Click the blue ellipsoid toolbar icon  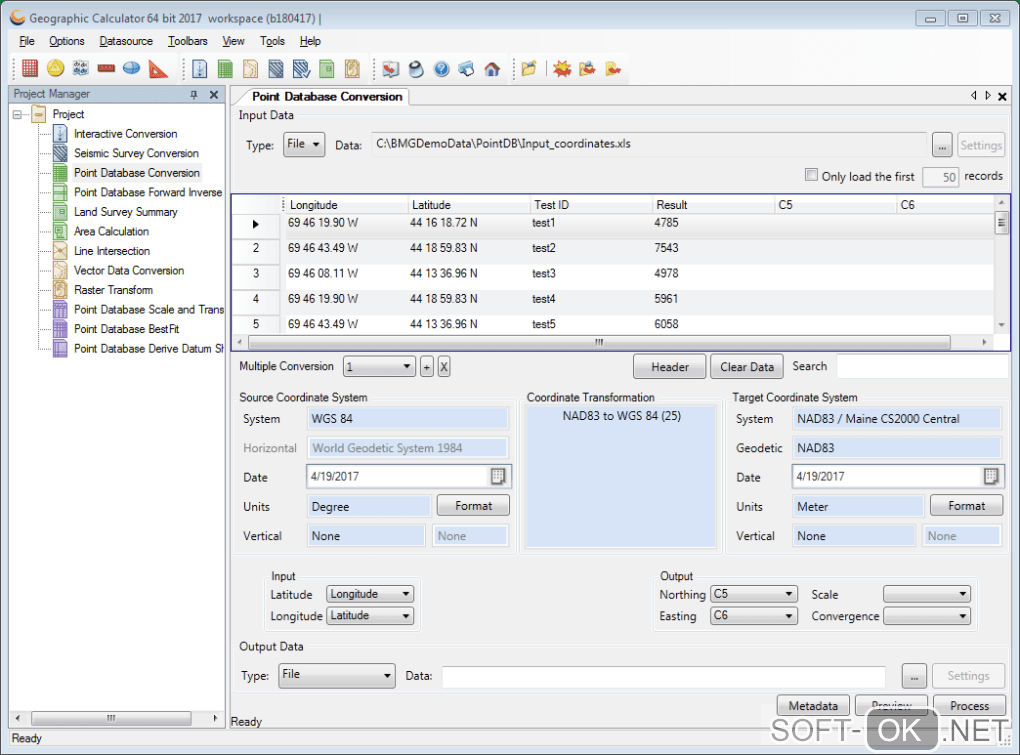(132, 69)
